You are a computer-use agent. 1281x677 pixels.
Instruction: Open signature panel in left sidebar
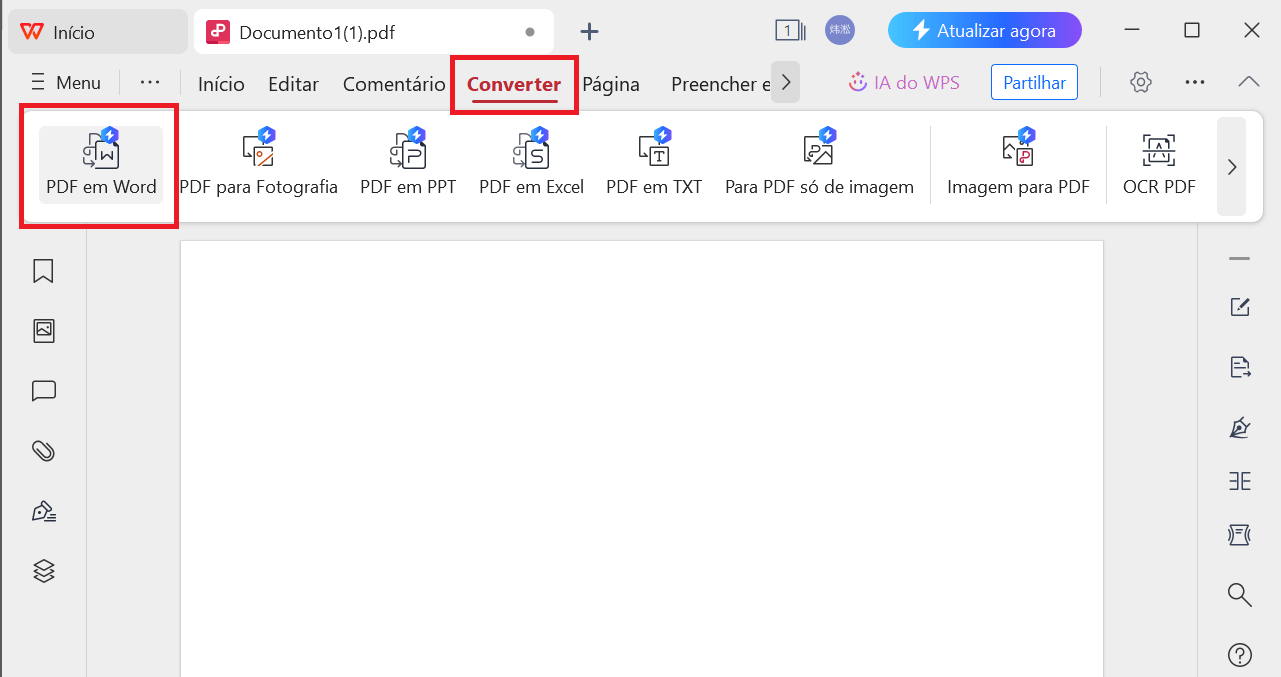click(x=43, y=511)
